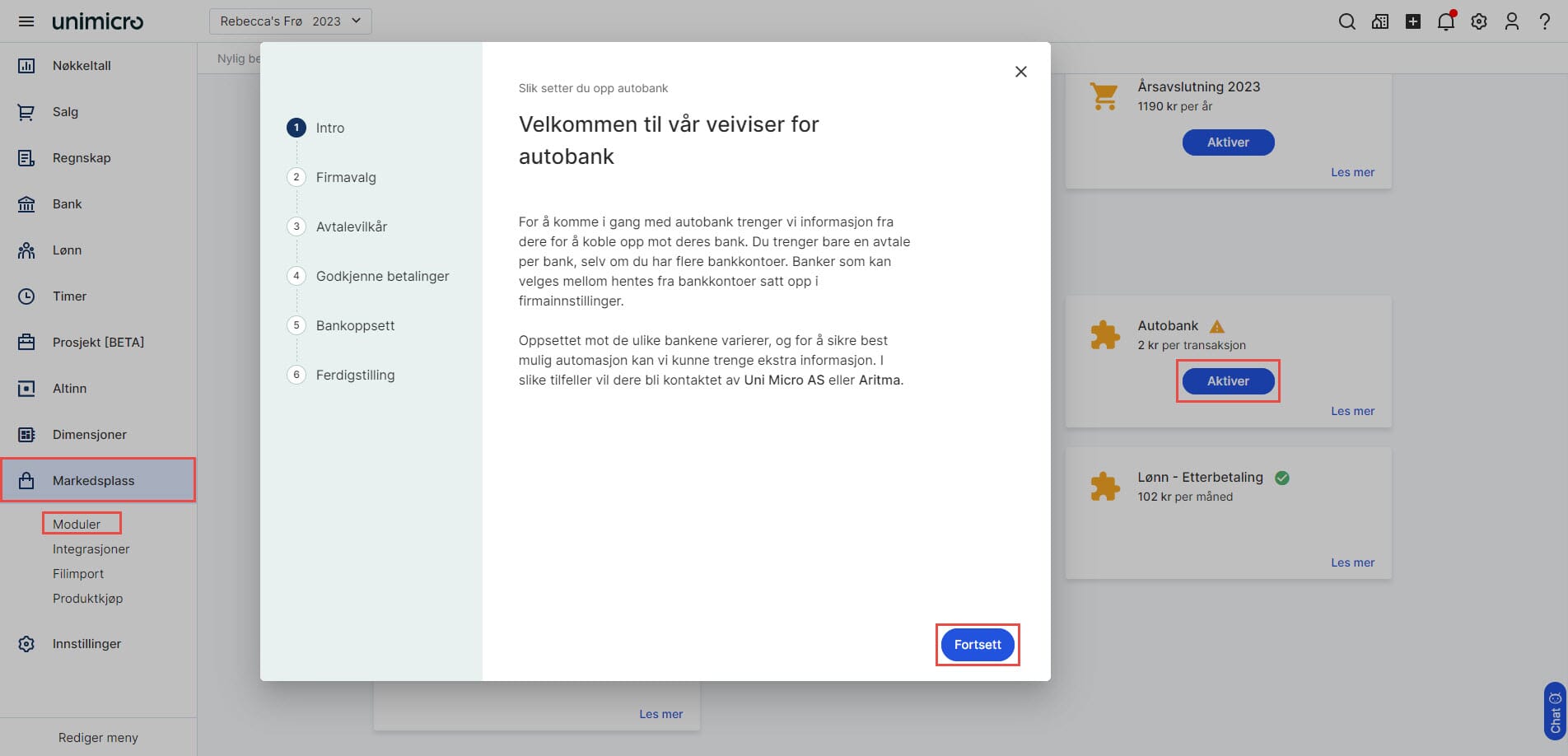Jump to step 6 Ferdigstilling
This screenshot has height=756, width=1568.
click(x=355, y=375)
